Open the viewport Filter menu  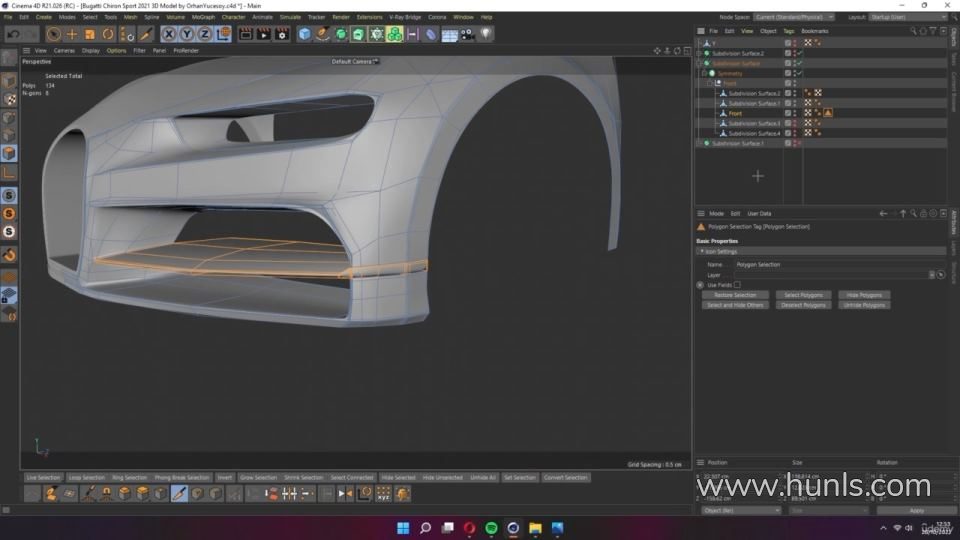click(140, 51)
